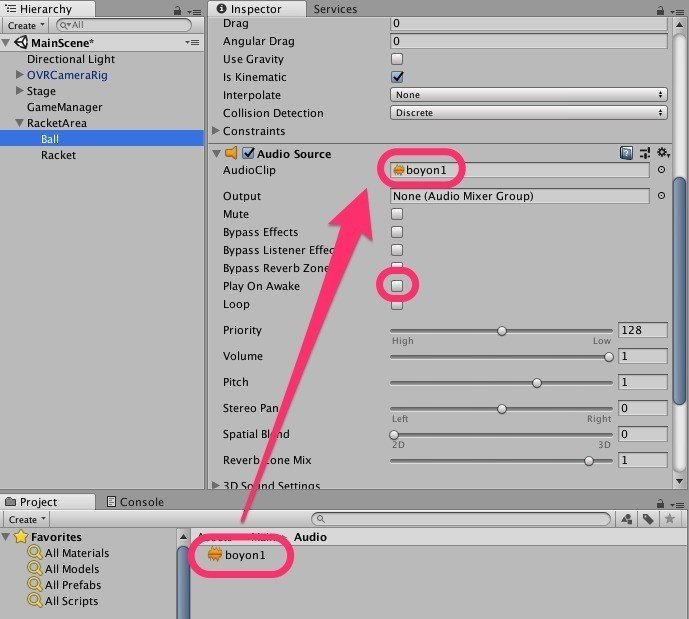Viewport: 689px width, 619px height.
Task: Select the GameManager object in Hierarchy
Action: tap(64, 107)
